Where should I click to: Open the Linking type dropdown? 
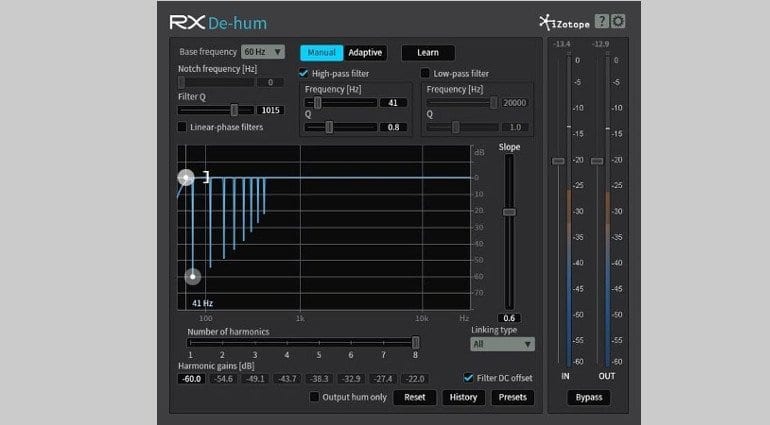502,344
